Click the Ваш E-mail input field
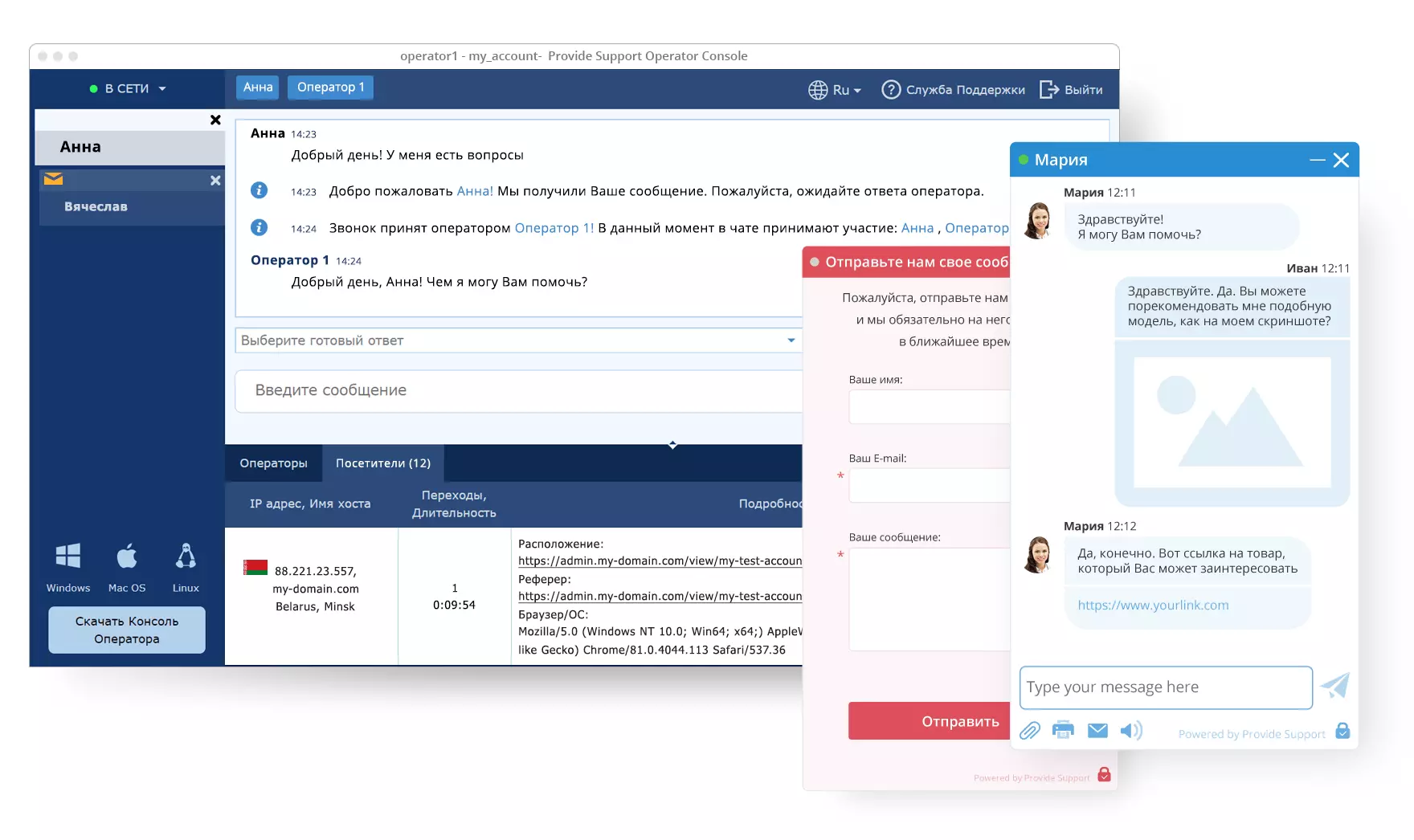This screenshot has width=1414, height=840. (930, 486)
